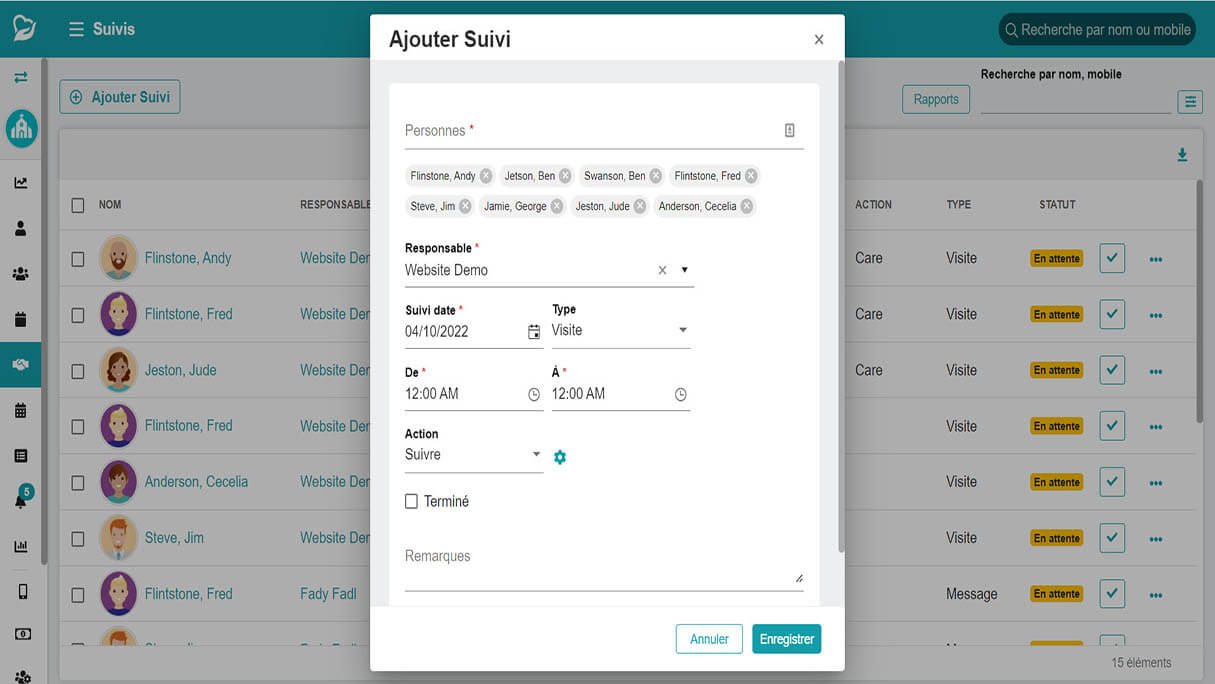Open the Action dropdown showing Suivre
The width and height of the screenshot is (1215, 684).
point(474,455)
